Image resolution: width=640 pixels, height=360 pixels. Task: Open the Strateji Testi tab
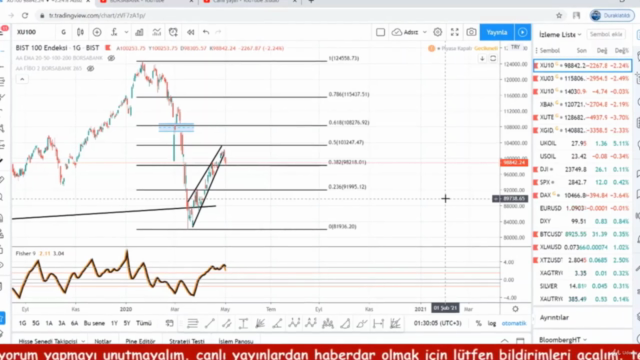[x=187, y=341]
